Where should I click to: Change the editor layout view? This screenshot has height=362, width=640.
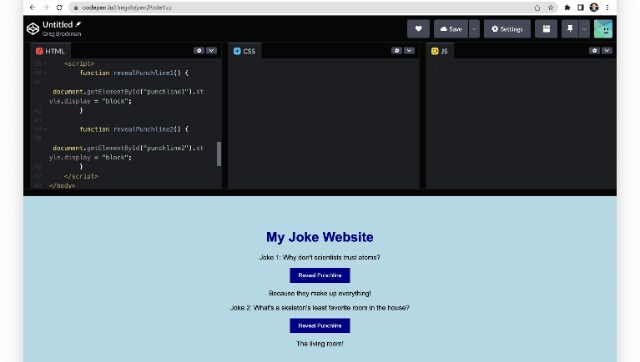tap(546, 29)
